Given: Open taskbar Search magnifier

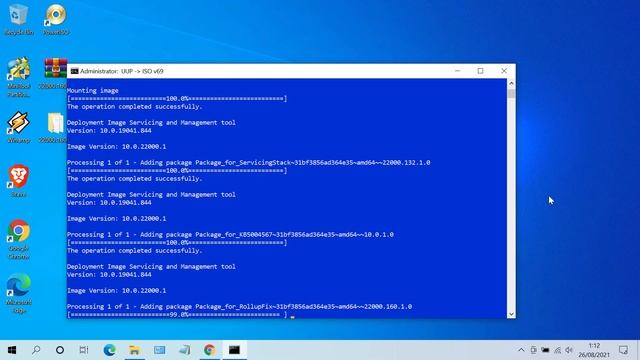Looking at the screenshot, I should pos(36,350).
